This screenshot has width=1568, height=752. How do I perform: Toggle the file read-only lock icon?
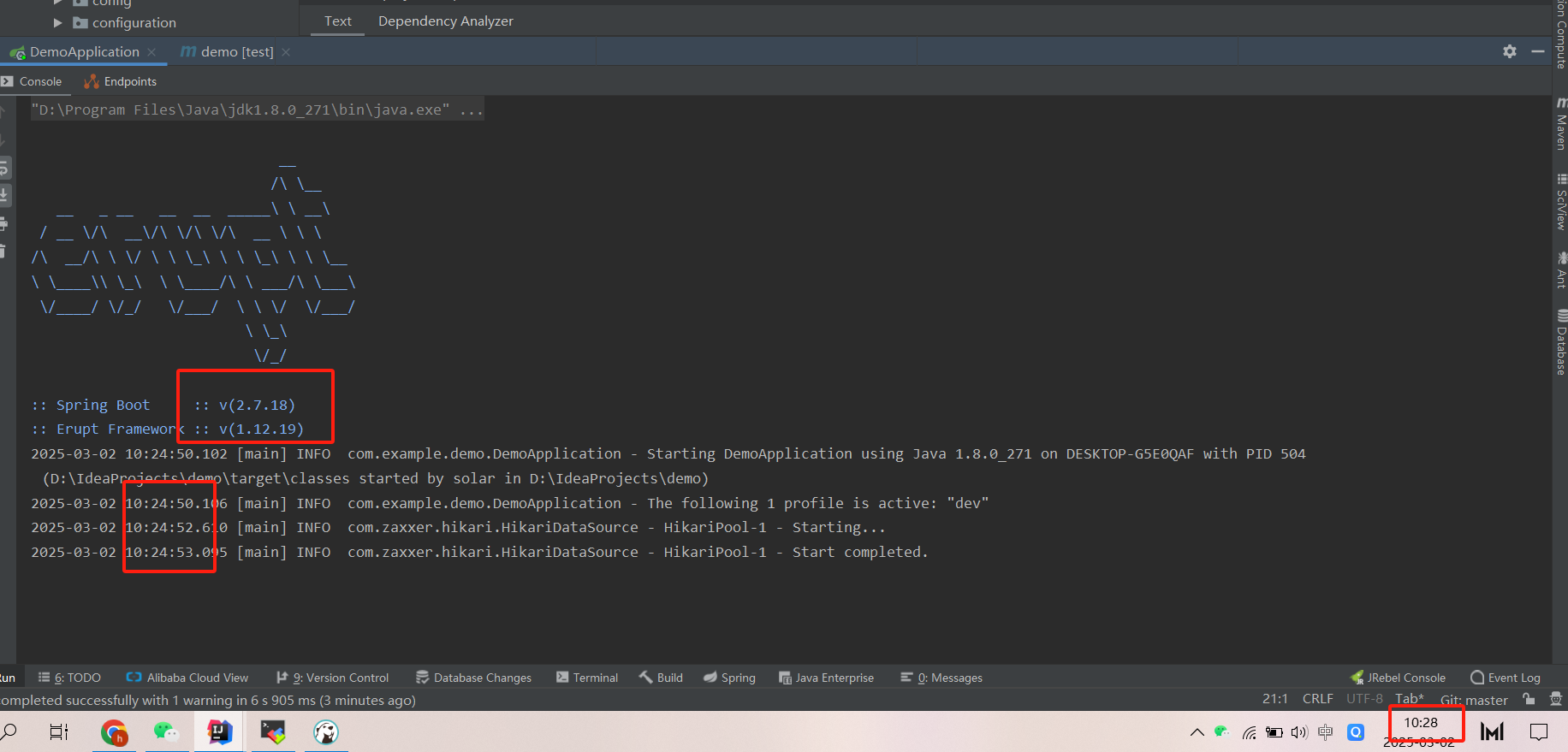pyautogui.click(x=1529, y=699)
